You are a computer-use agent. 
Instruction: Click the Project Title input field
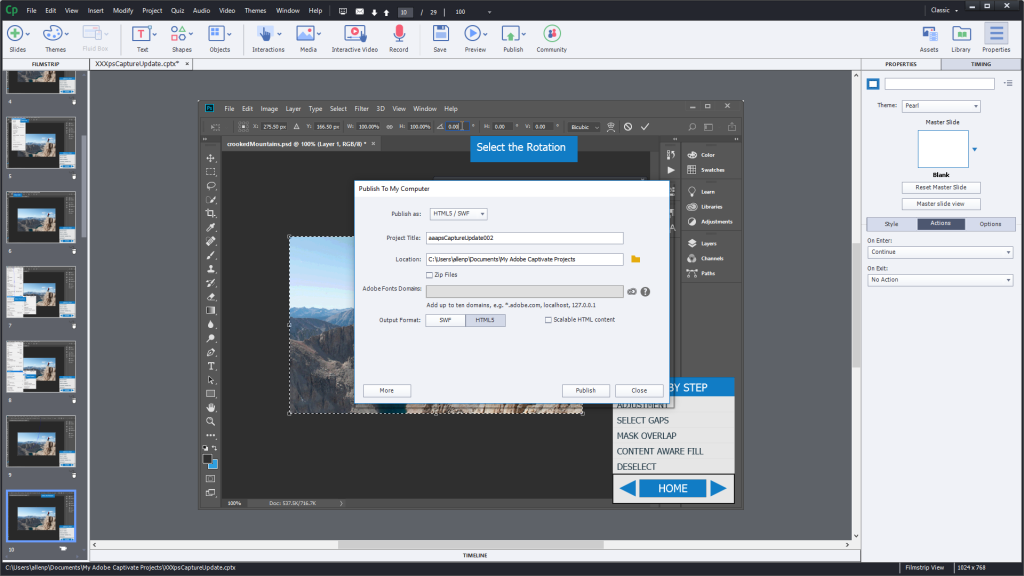coord(524,238)
